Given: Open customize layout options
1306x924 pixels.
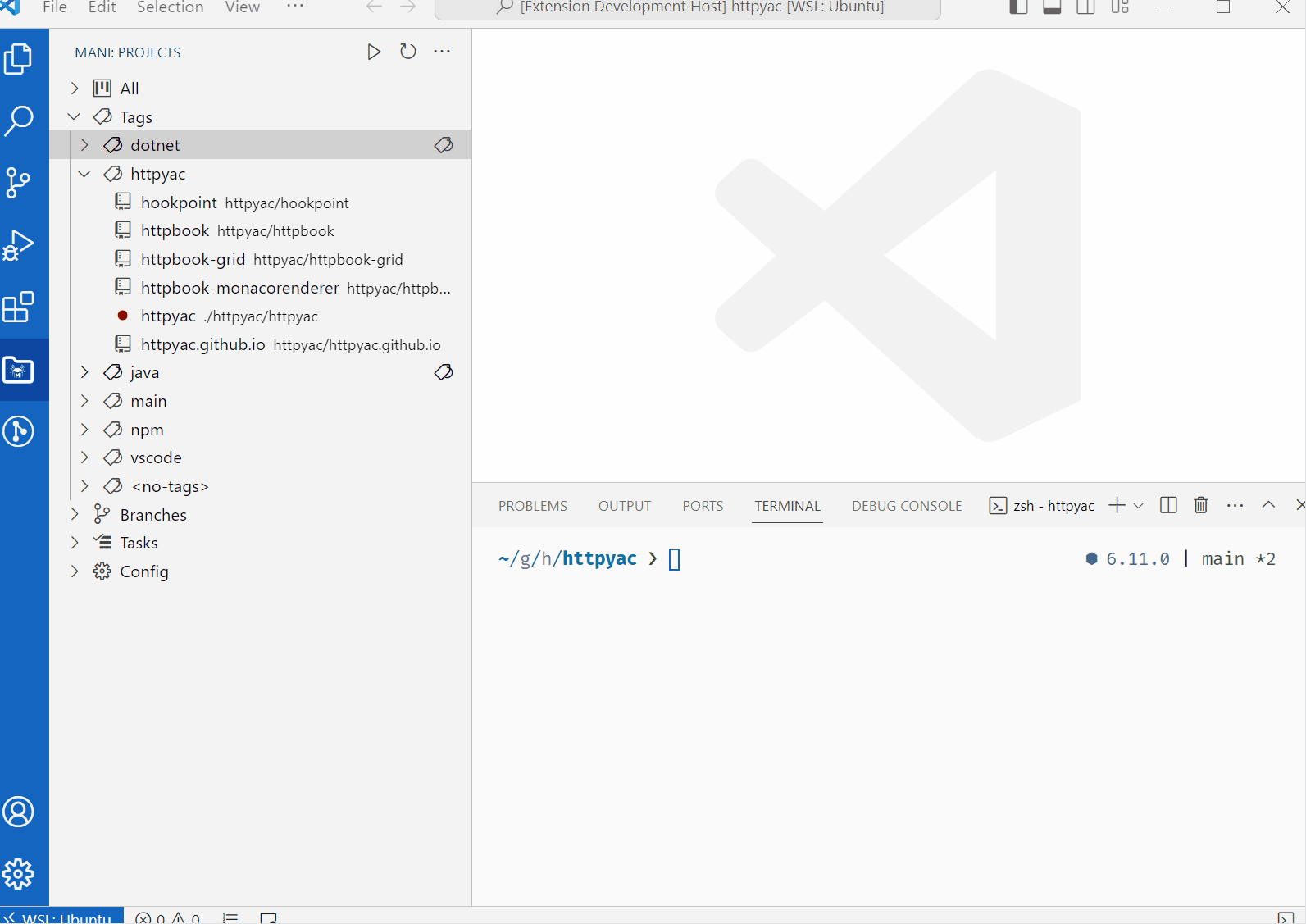Looking at the screenshot, I should point(1121,7).
